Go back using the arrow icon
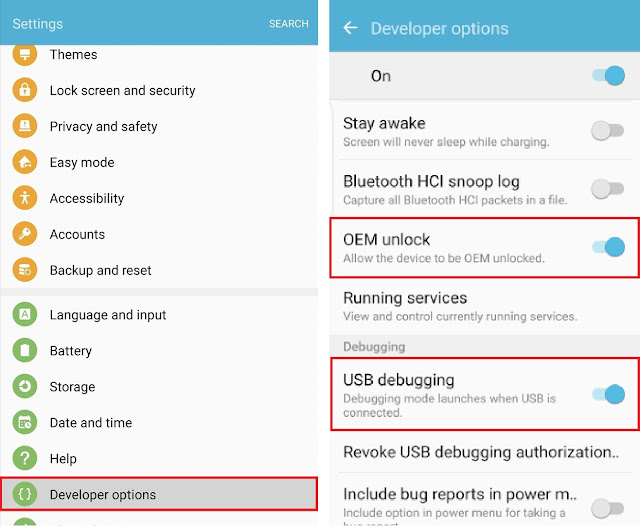The width and height of the screenshot is (640, 526). (350, 28)
